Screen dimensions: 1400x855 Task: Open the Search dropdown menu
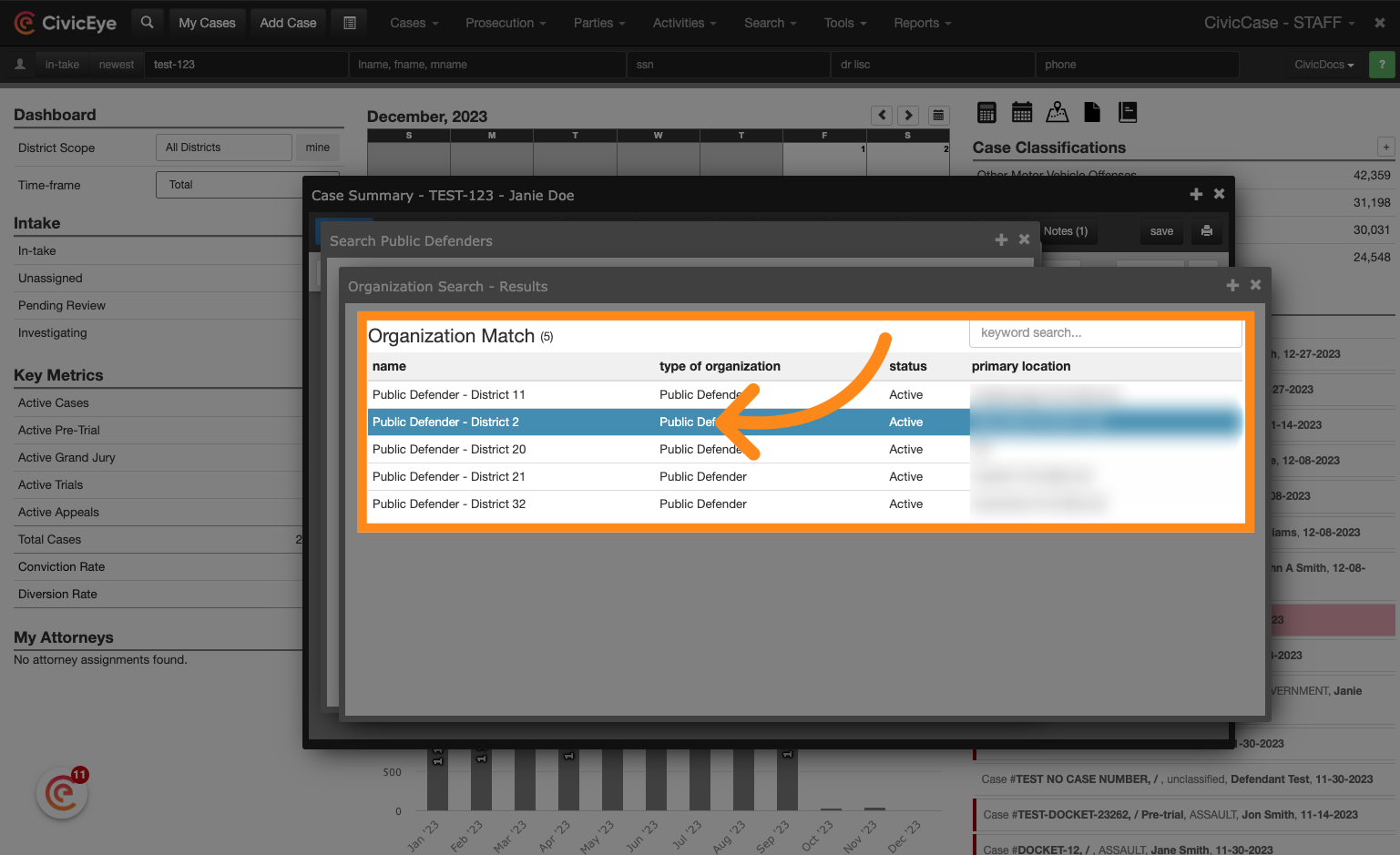770,23
